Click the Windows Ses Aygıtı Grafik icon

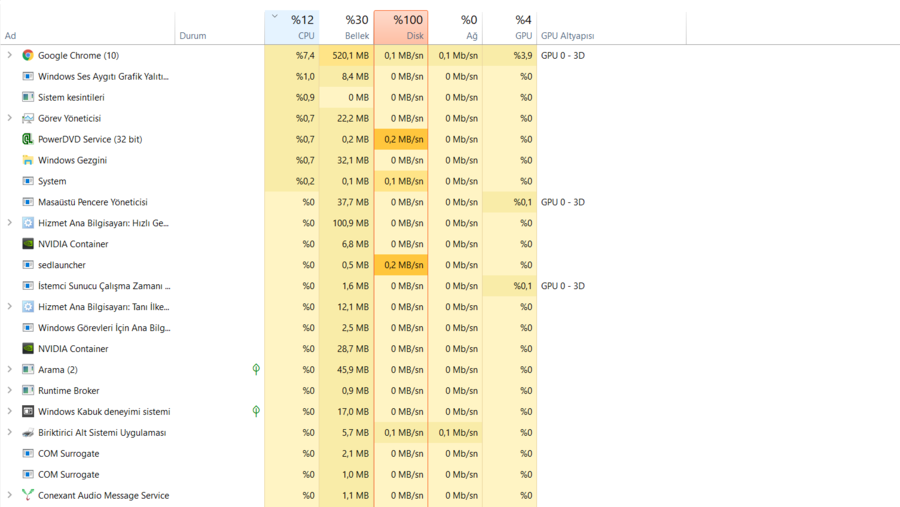pos(28,76)
